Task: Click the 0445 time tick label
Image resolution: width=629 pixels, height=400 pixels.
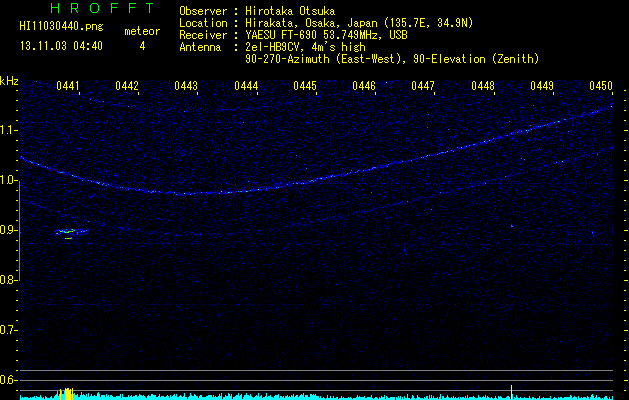Action: [x=305, y=86]
